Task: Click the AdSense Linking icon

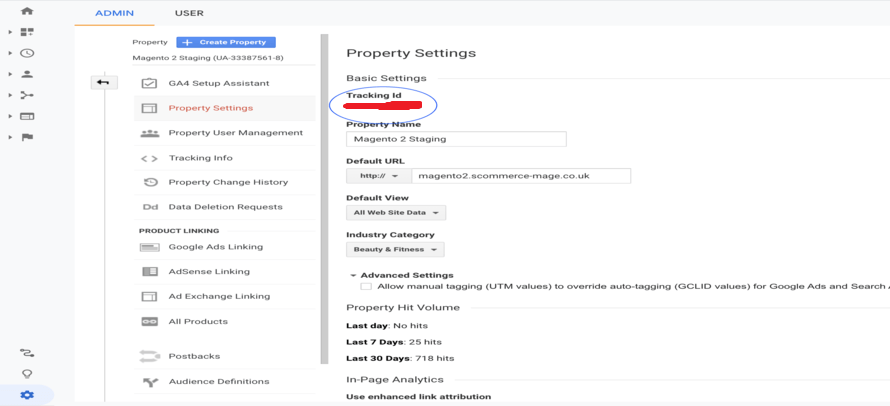Action: (149, 271)
